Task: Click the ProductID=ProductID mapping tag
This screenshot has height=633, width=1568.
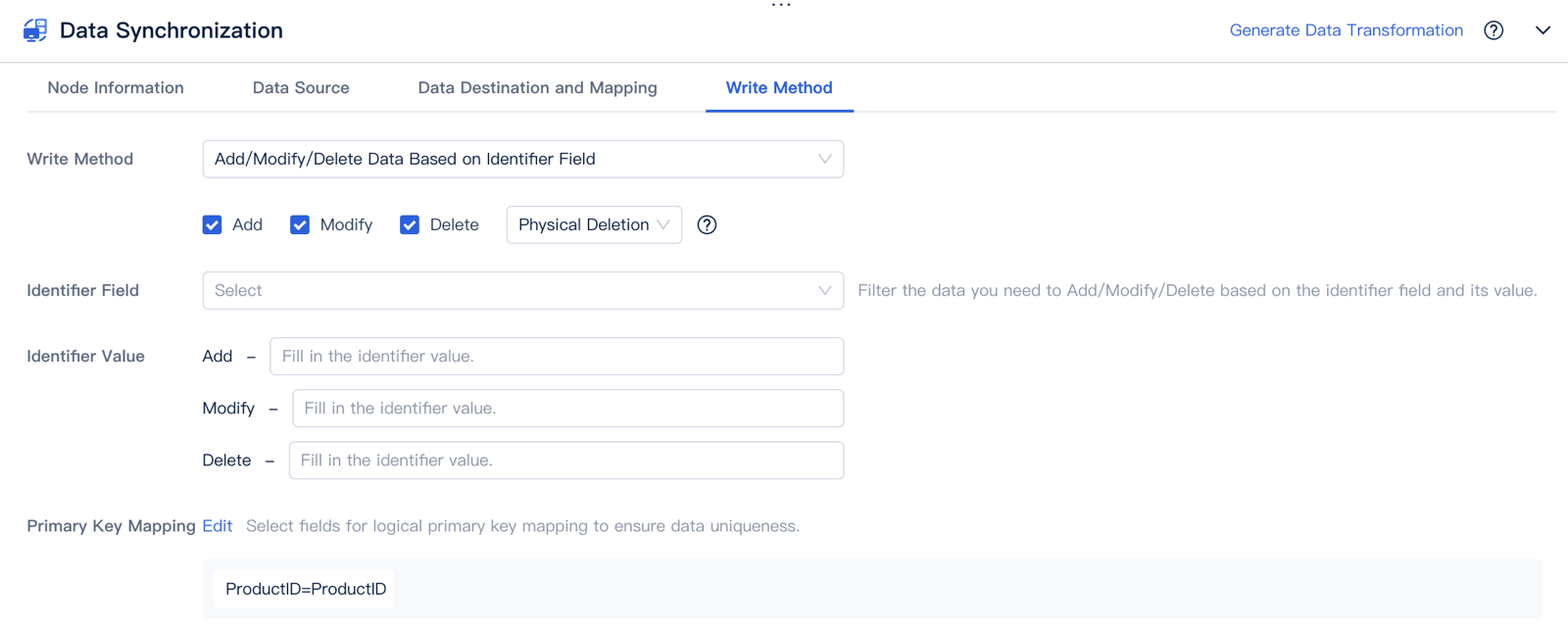Action: (305, 589)
